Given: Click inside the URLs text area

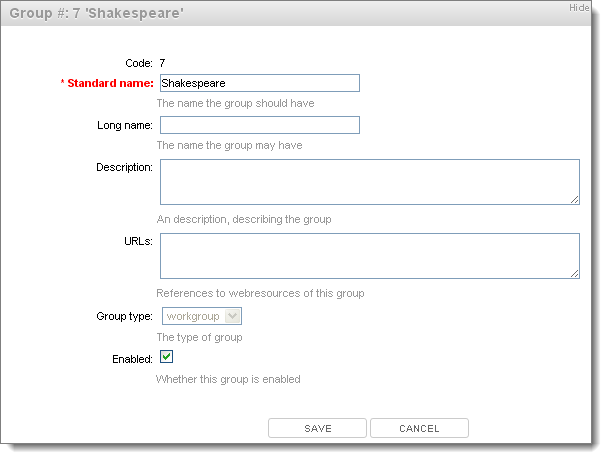Looking at the screenshot, I should pyautogui.click(x=370, y=256).
